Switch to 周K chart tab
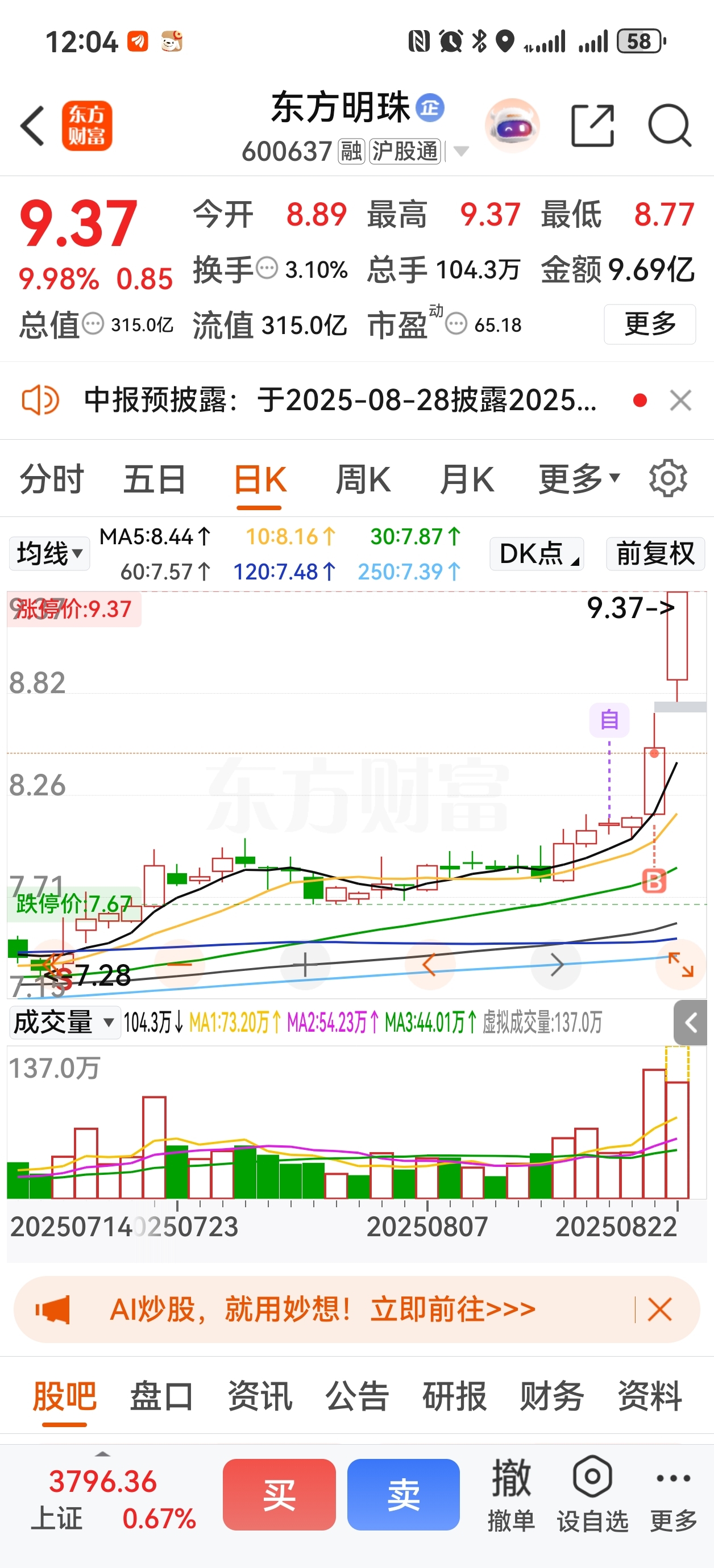Screen dimensions: 714x1568 tap(363, 479)
